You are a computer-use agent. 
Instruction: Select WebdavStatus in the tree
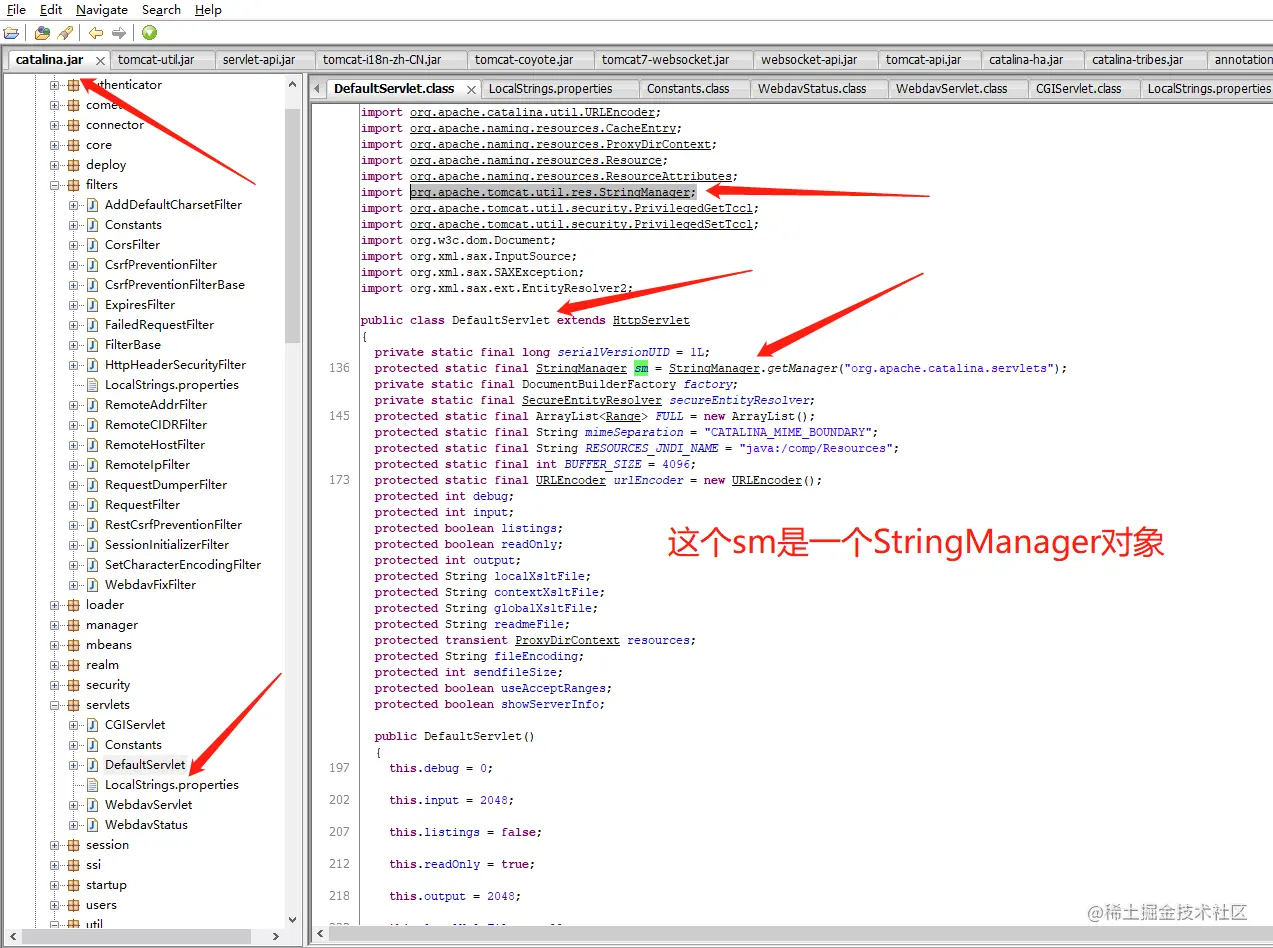tap(146, 825)
